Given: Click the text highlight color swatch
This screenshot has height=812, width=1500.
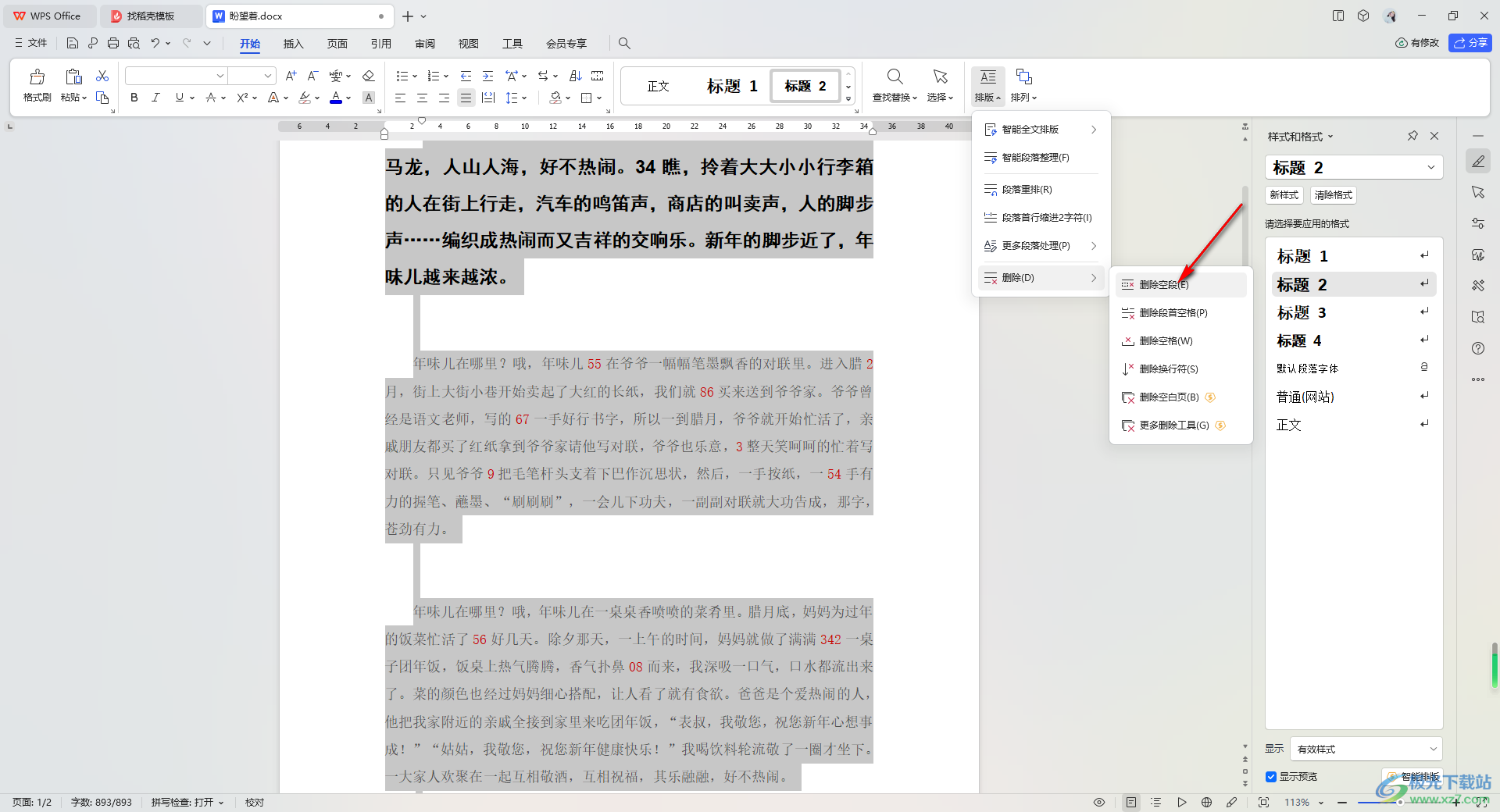Looking at the screenshot, I should tap(305, 98).
